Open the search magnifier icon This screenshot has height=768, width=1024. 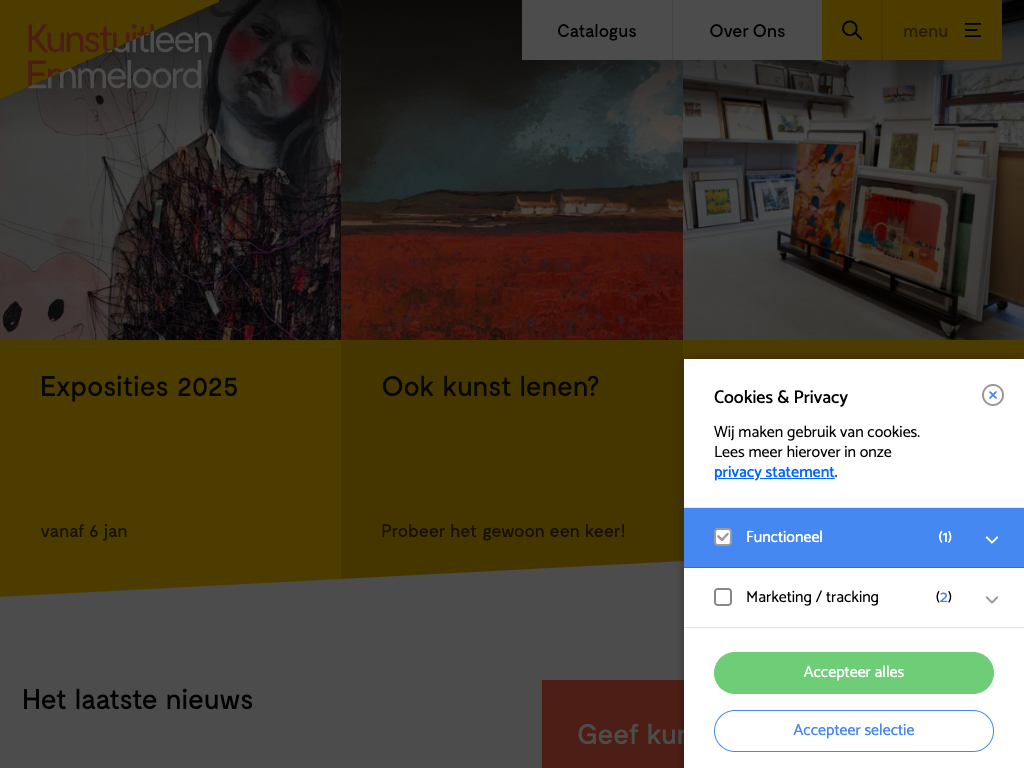tap(852, 30)
